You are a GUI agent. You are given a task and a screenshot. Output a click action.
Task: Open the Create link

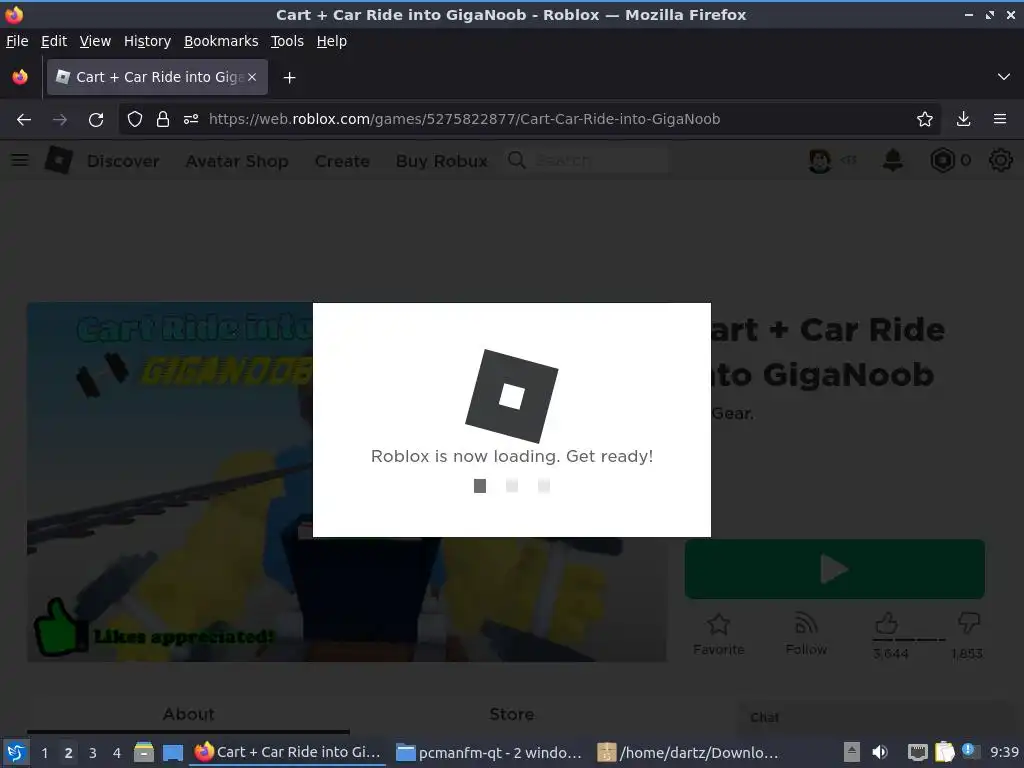pos(342,161)
